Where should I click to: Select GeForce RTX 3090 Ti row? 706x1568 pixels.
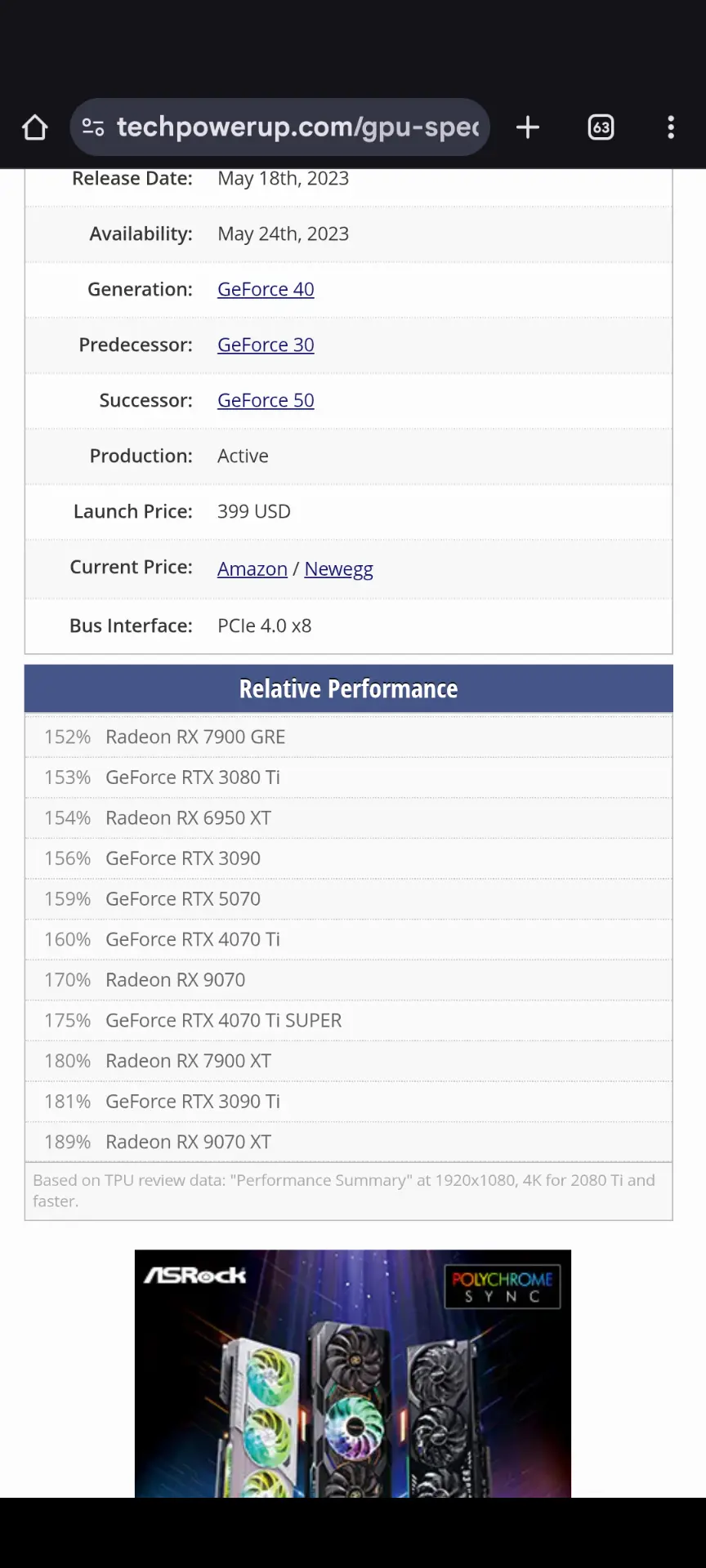pos(192,1102)
